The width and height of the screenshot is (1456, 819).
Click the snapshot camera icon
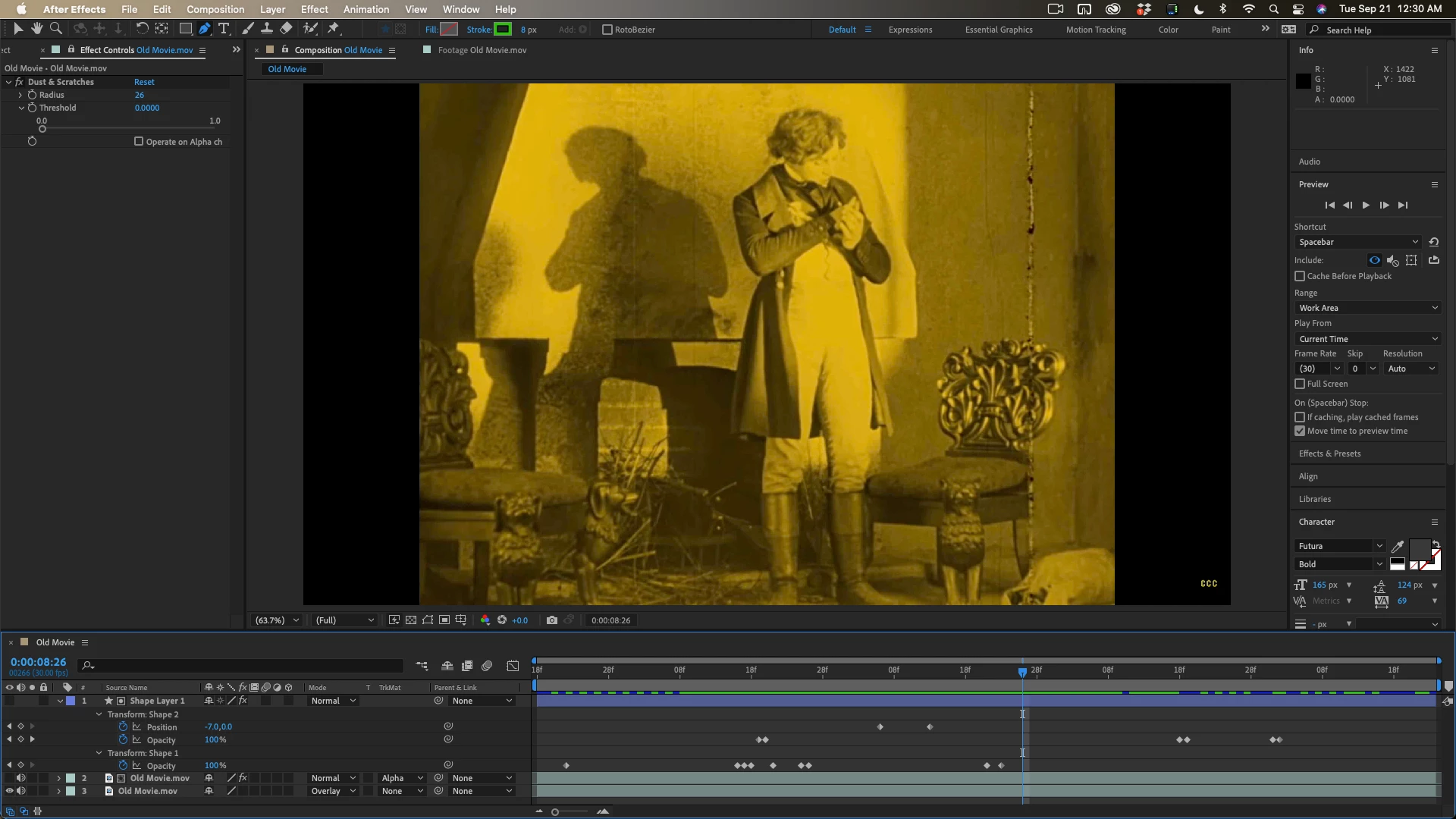[x=552, y=620]
